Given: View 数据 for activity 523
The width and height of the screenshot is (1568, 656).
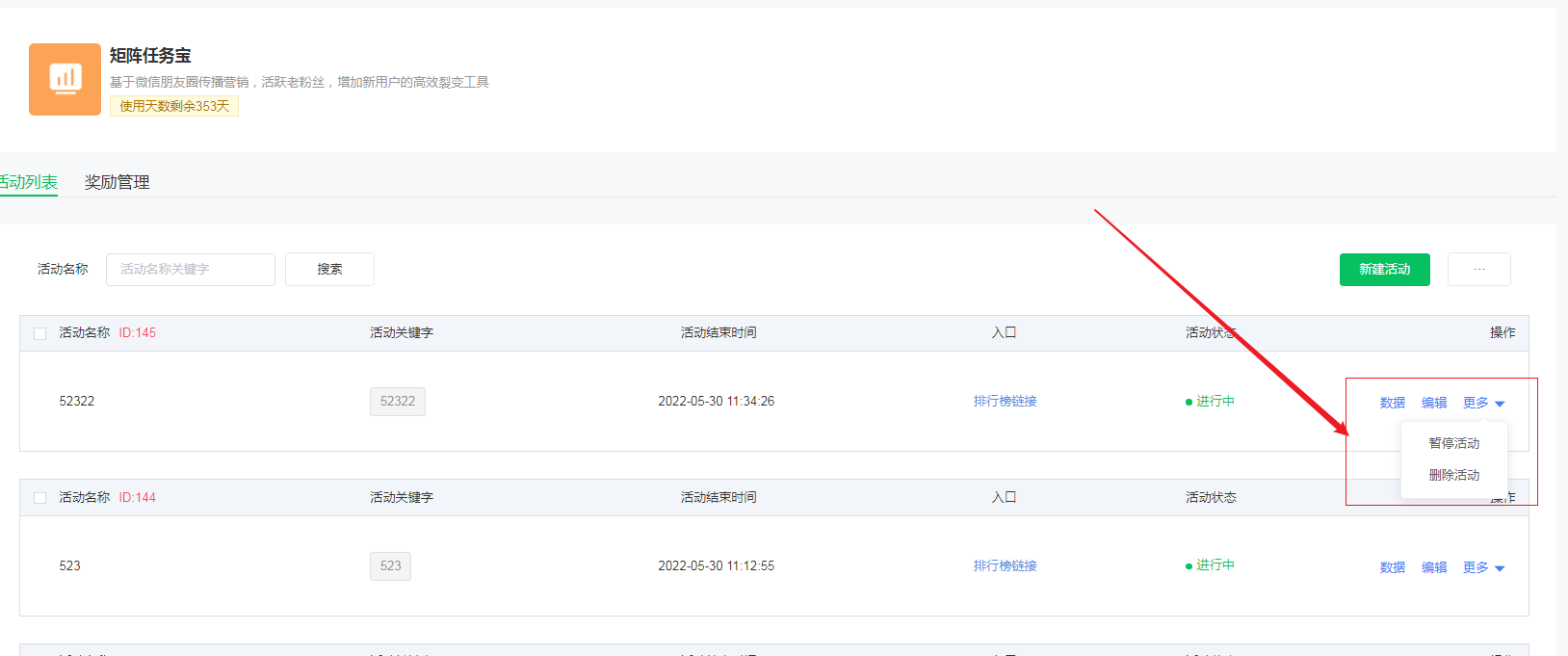Looking at the screenshot, I should 1392,567.
